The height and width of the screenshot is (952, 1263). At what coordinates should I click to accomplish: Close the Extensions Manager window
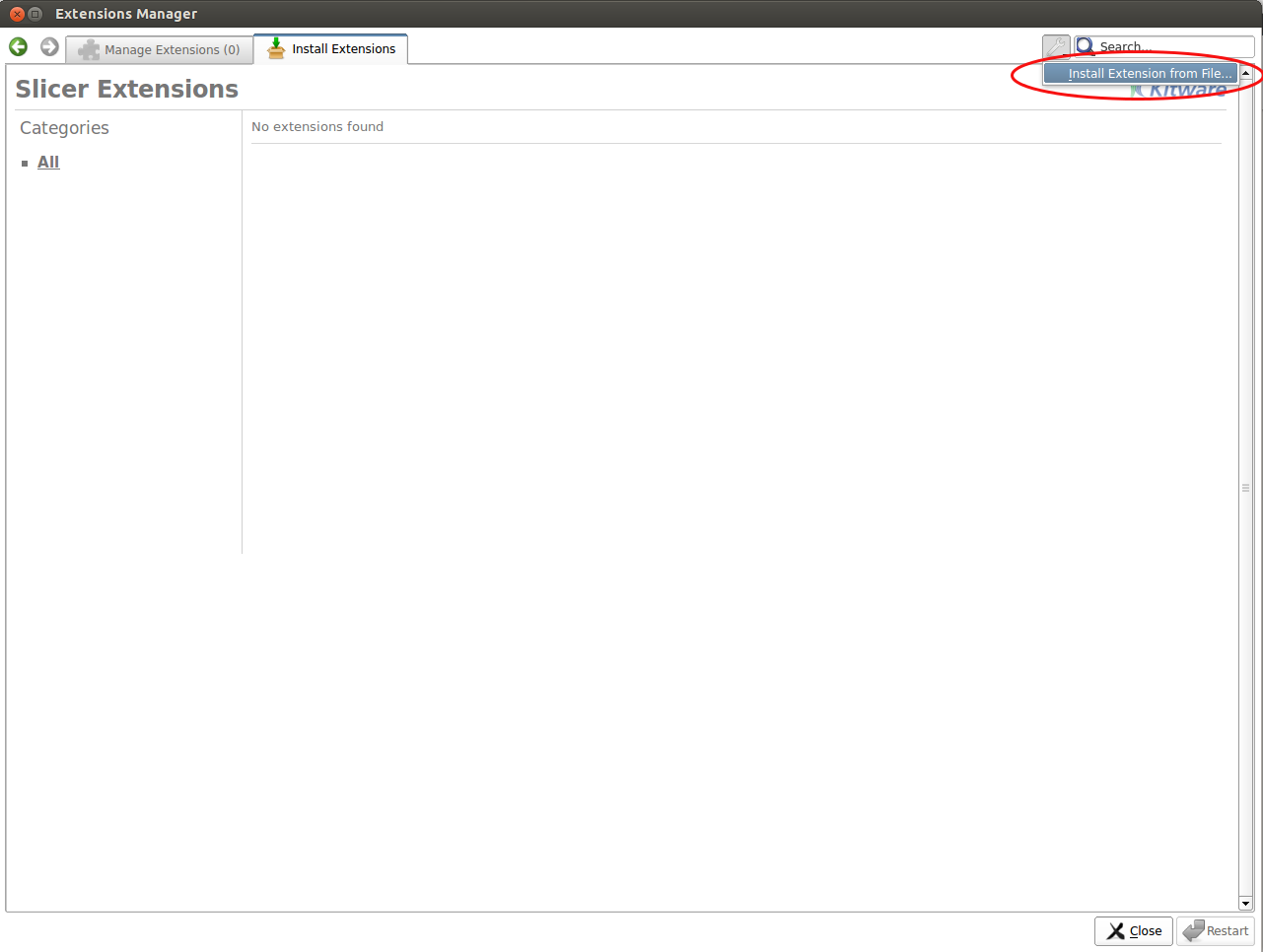17,14
